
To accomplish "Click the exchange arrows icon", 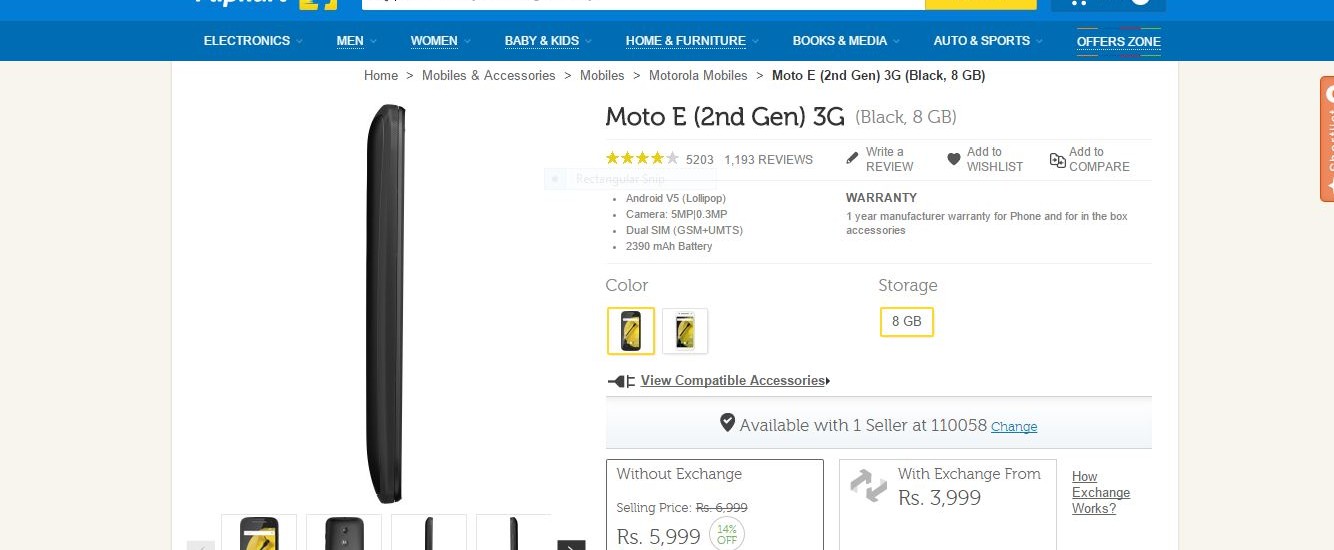I will pyautogui.click(x=868, y=486).
